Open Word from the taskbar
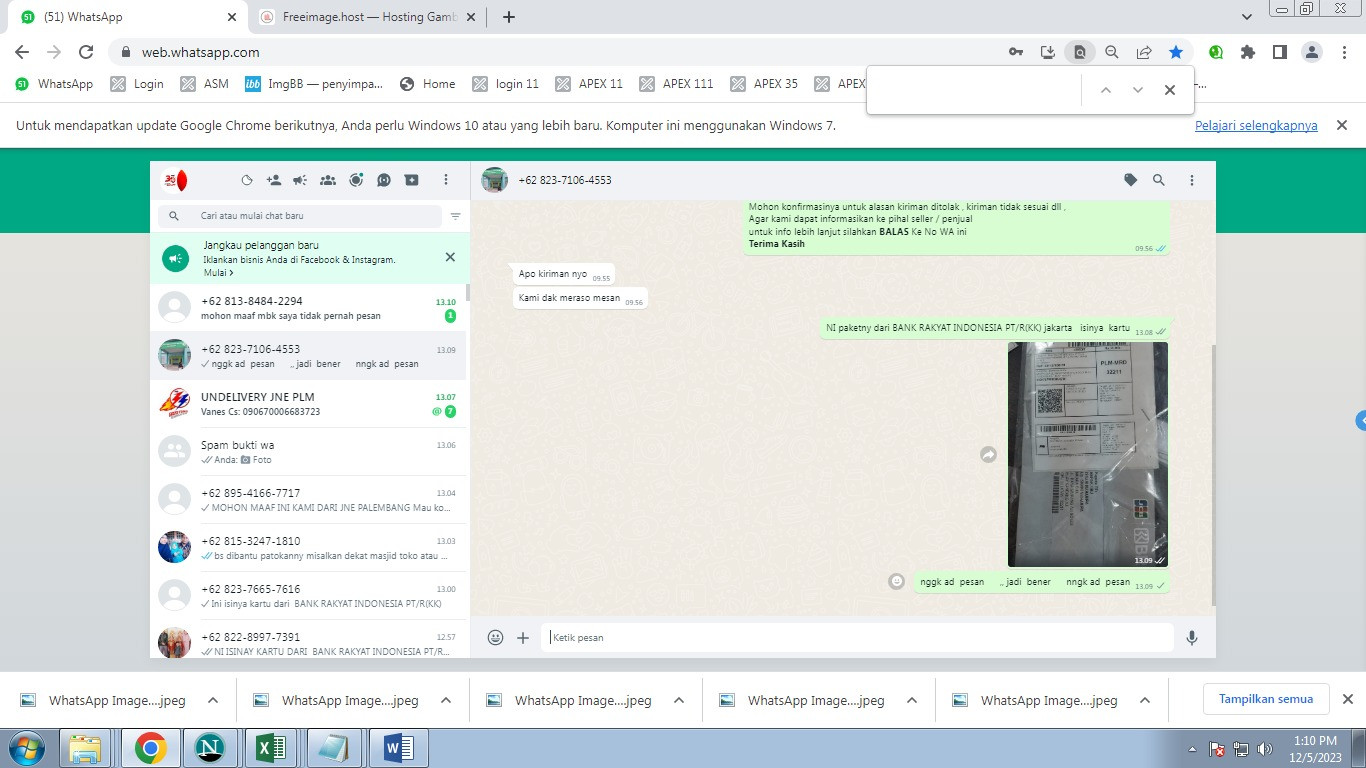The image size is (1366, 768). pos(398,748)
